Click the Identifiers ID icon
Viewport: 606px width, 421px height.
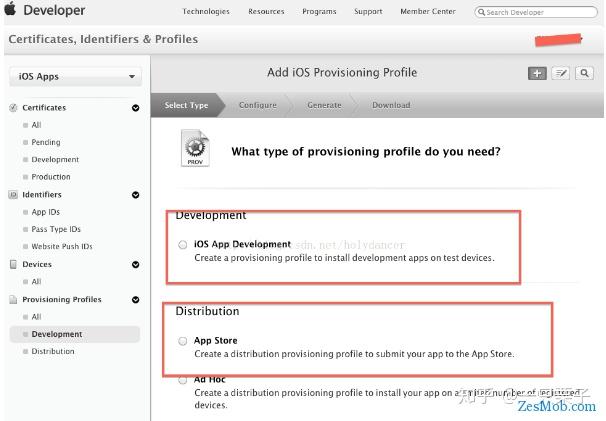[13, 194]
